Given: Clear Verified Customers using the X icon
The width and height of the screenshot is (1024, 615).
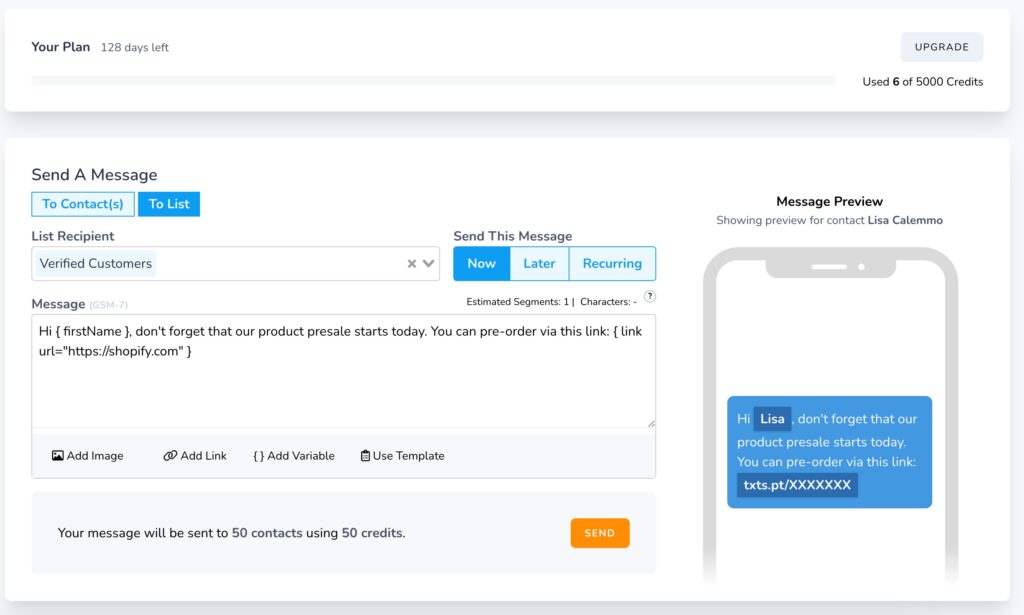Looking at the screenshot, I should point(411,263).
